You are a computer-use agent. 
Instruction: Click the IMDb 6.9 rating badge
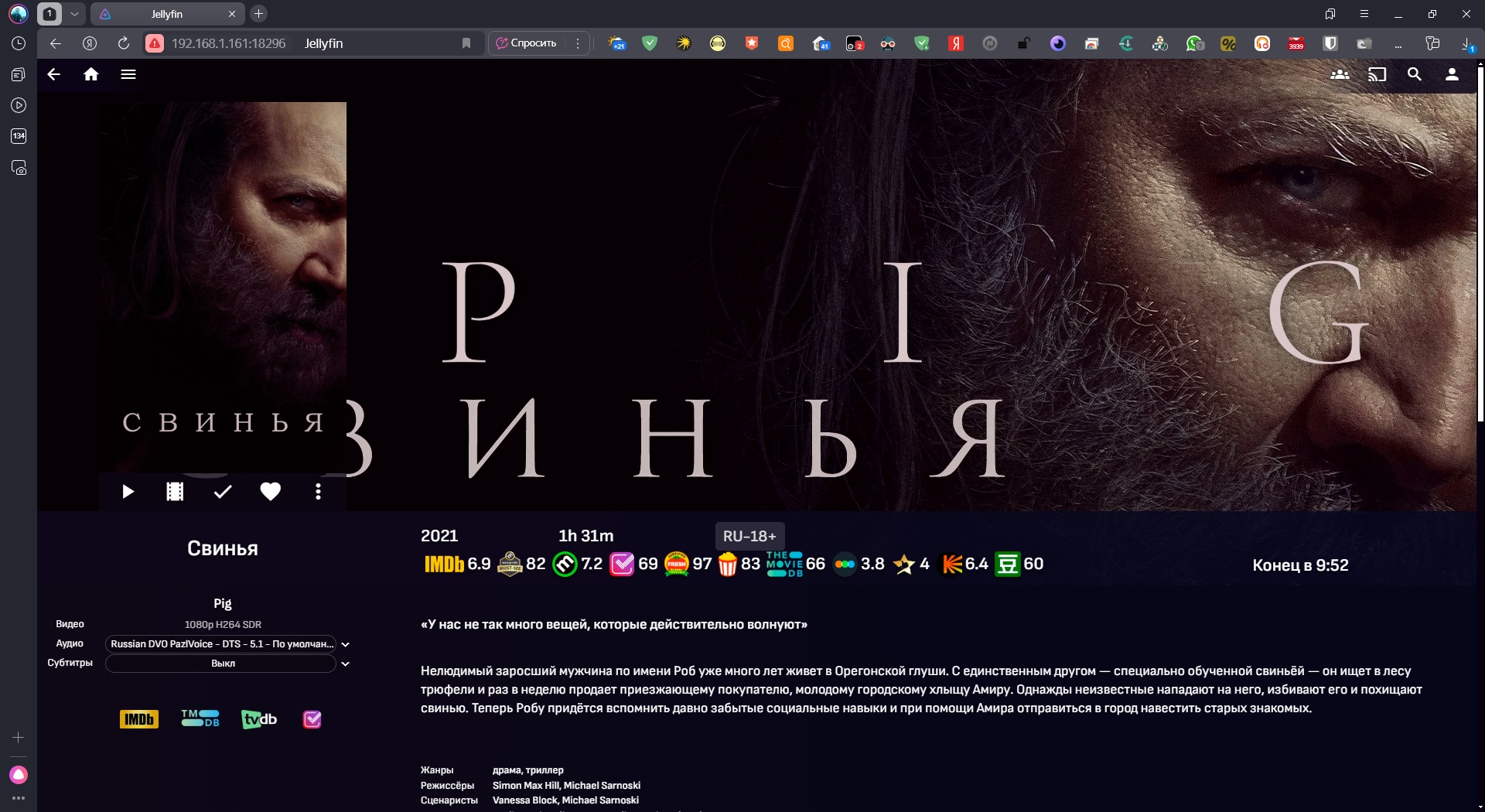[457, 564]
